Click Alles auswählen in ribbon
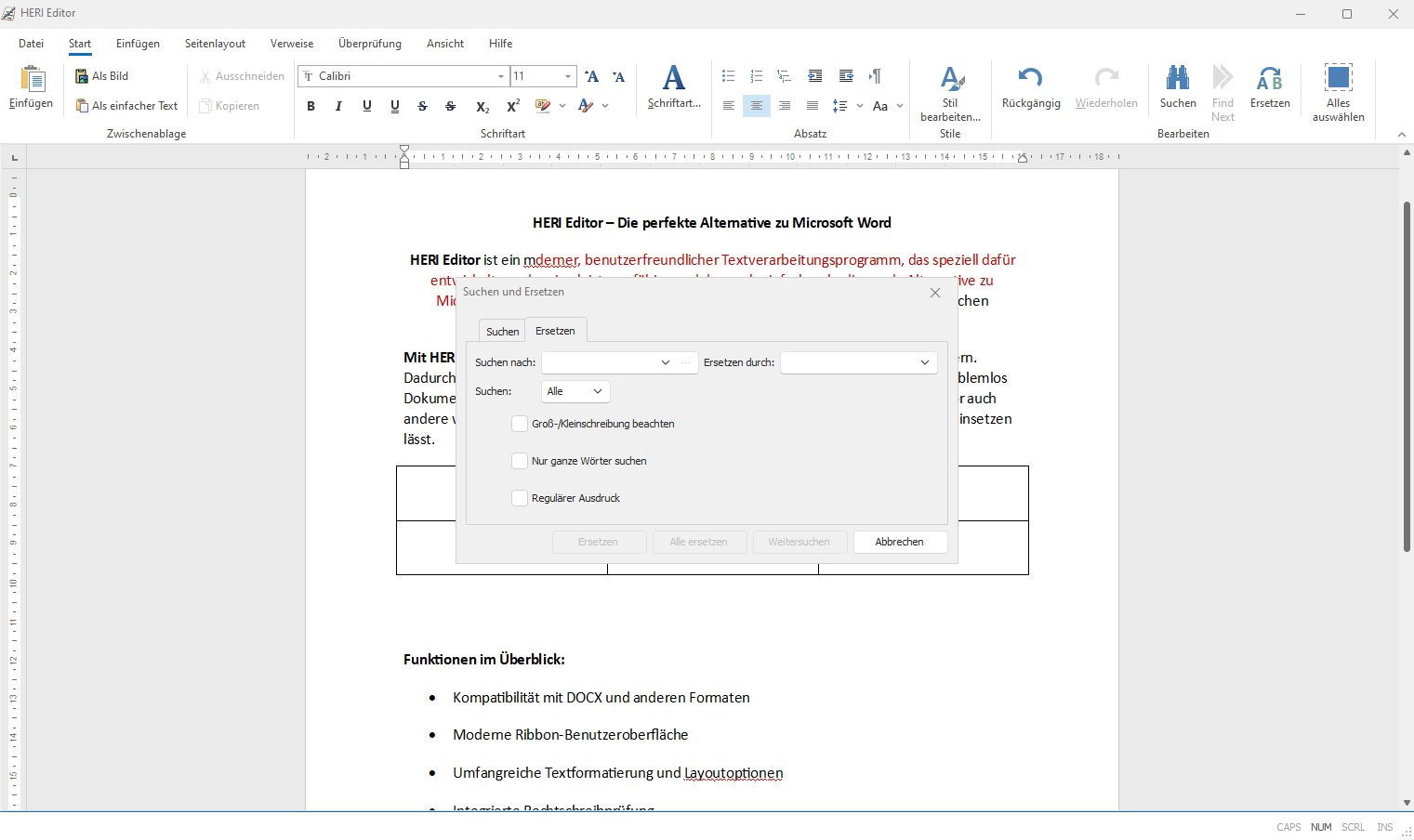The image size is (1414, 840). [x=1339, y=93]
